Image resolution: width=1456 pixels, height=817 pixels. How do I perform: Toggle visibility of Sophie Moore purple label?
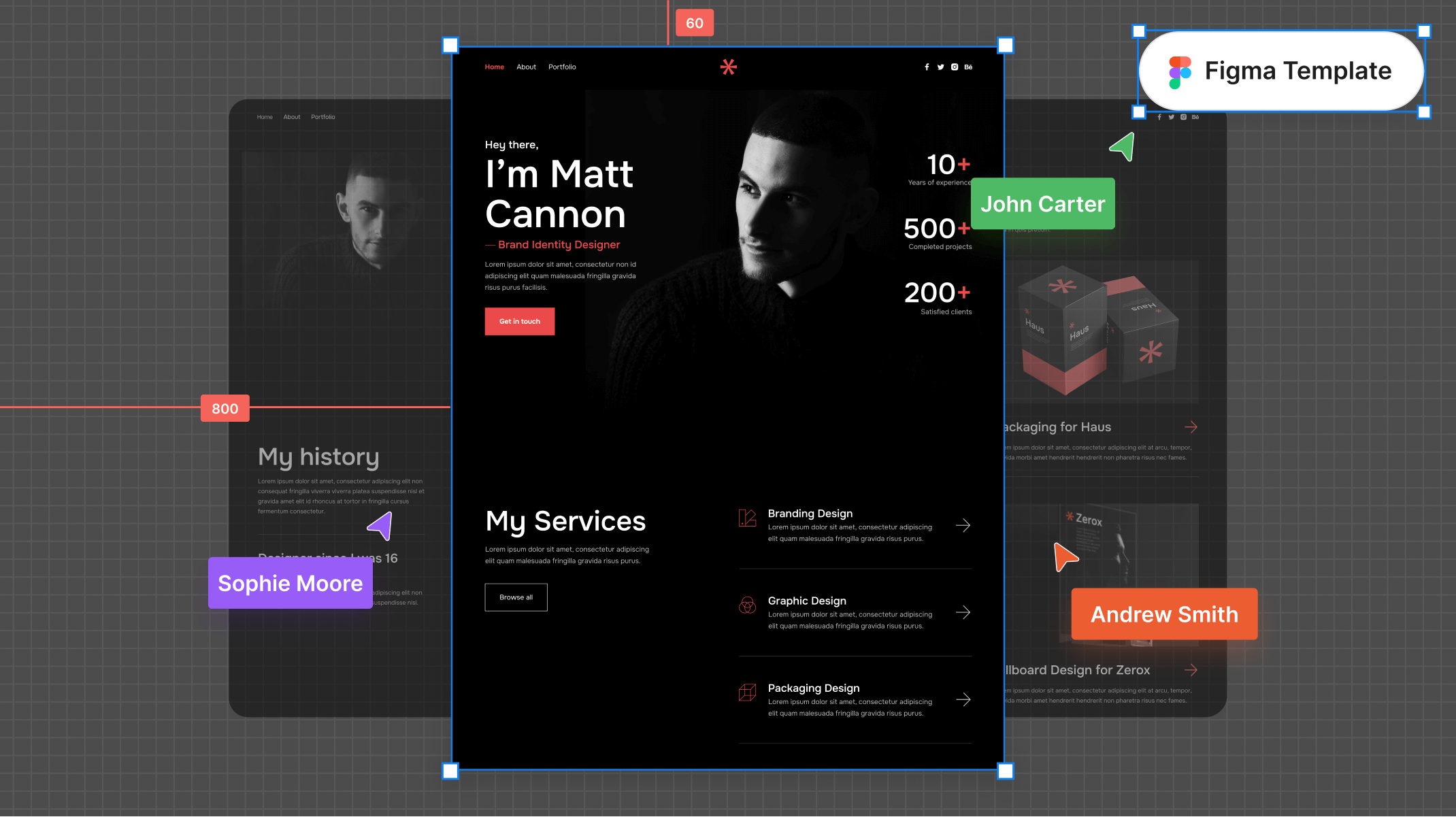pyautogui.click(x=289, y=583)
